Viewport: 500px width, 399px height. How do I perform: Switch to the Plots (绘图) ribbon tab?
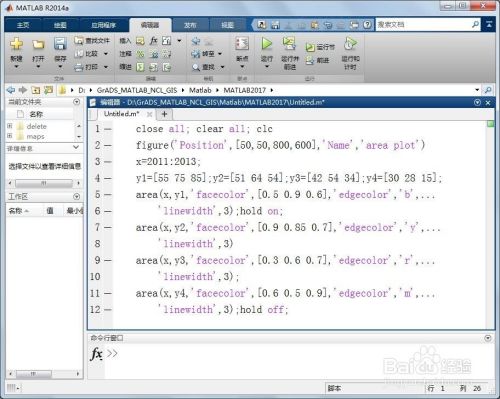[60, 25]
